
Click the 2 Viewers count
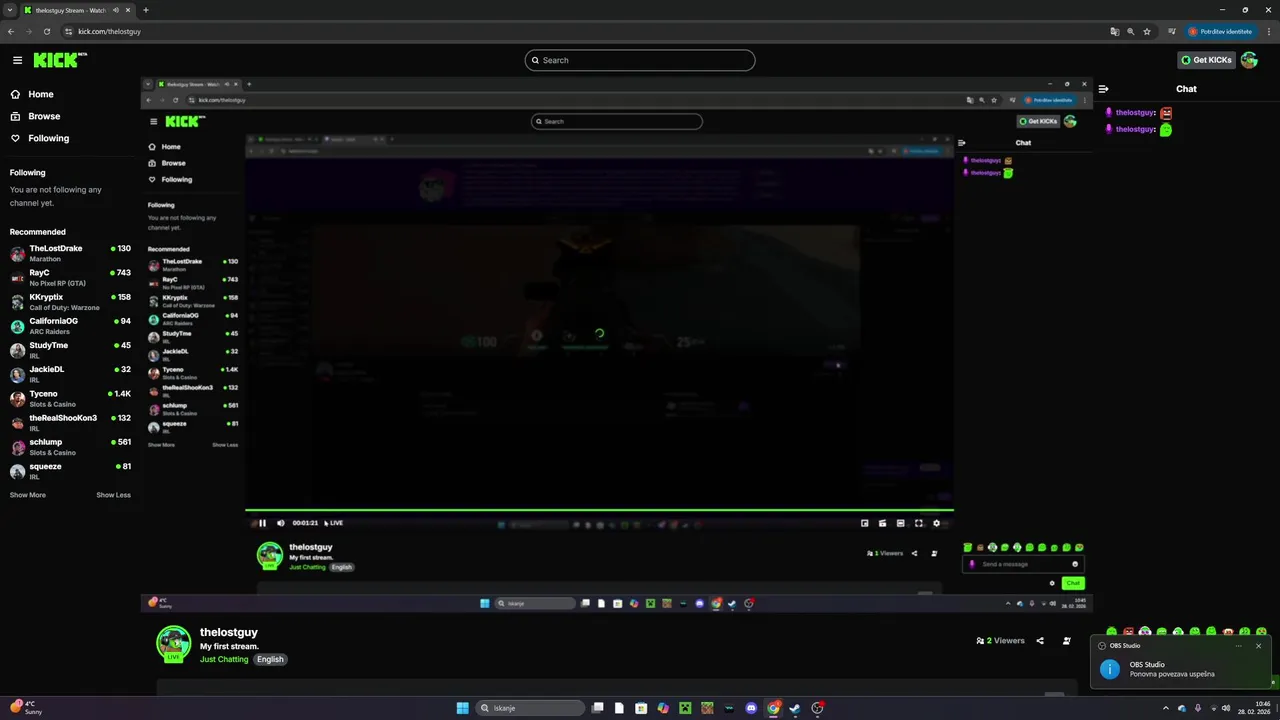pyautogui.click(x=1000, y=641)
